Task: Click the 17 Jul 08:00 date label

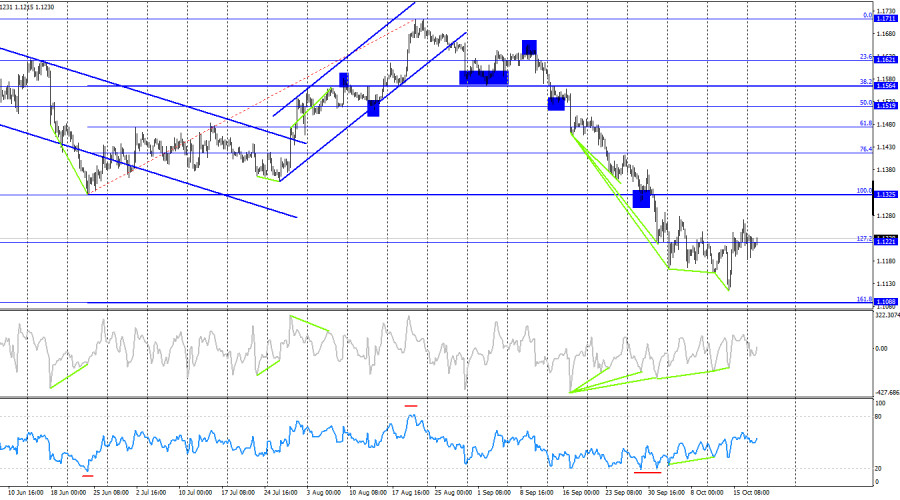Action: pos(238,493)
